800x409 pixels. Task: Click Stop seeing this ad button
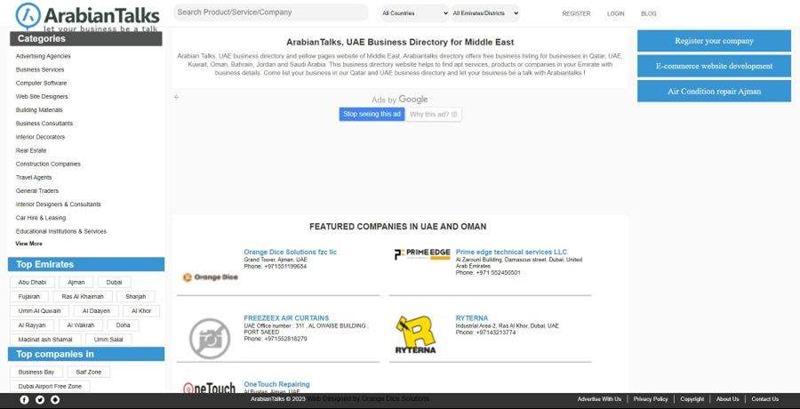[x=372, y=114]
